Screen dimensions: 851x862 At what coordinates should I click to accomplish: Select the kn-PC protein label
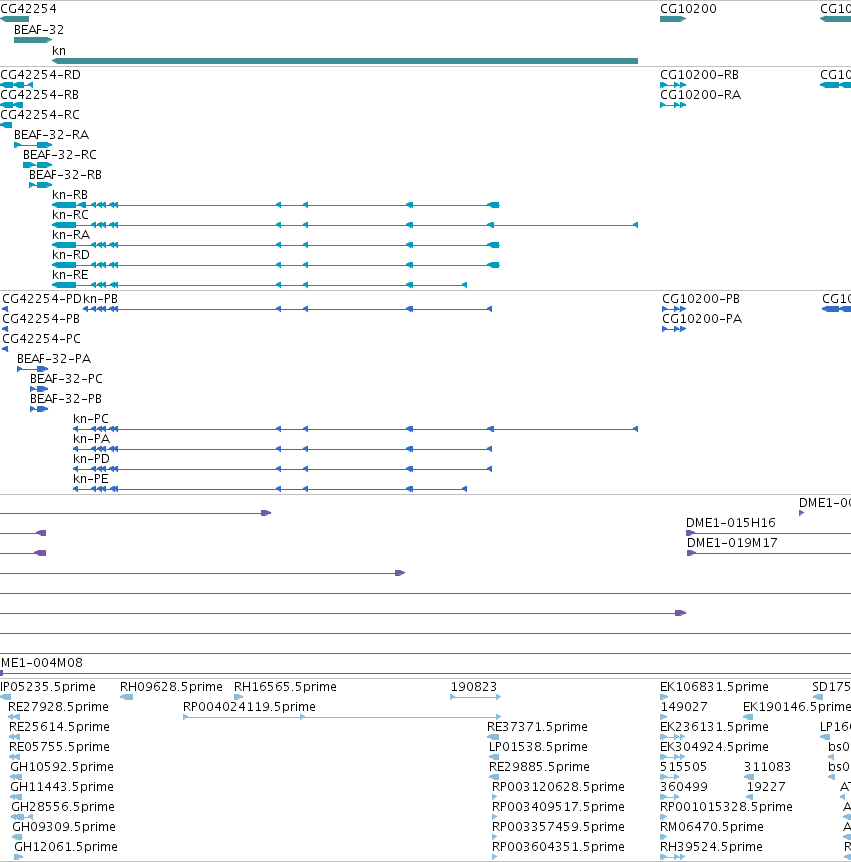[91, 418]
